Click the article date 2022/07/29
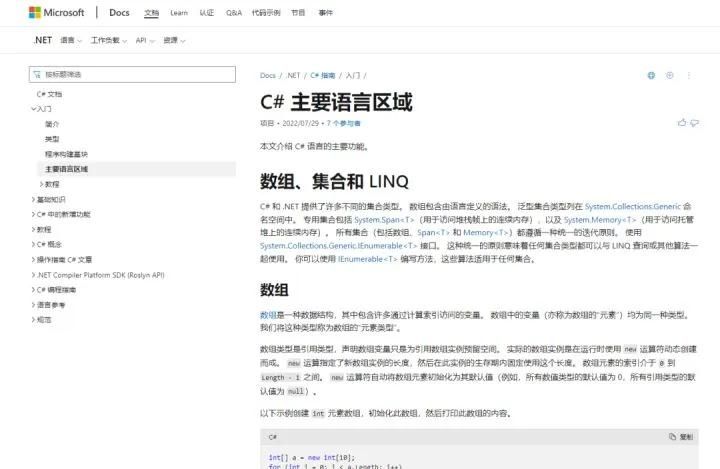This screenshot has height=469, width=720. tap(300, 123)
